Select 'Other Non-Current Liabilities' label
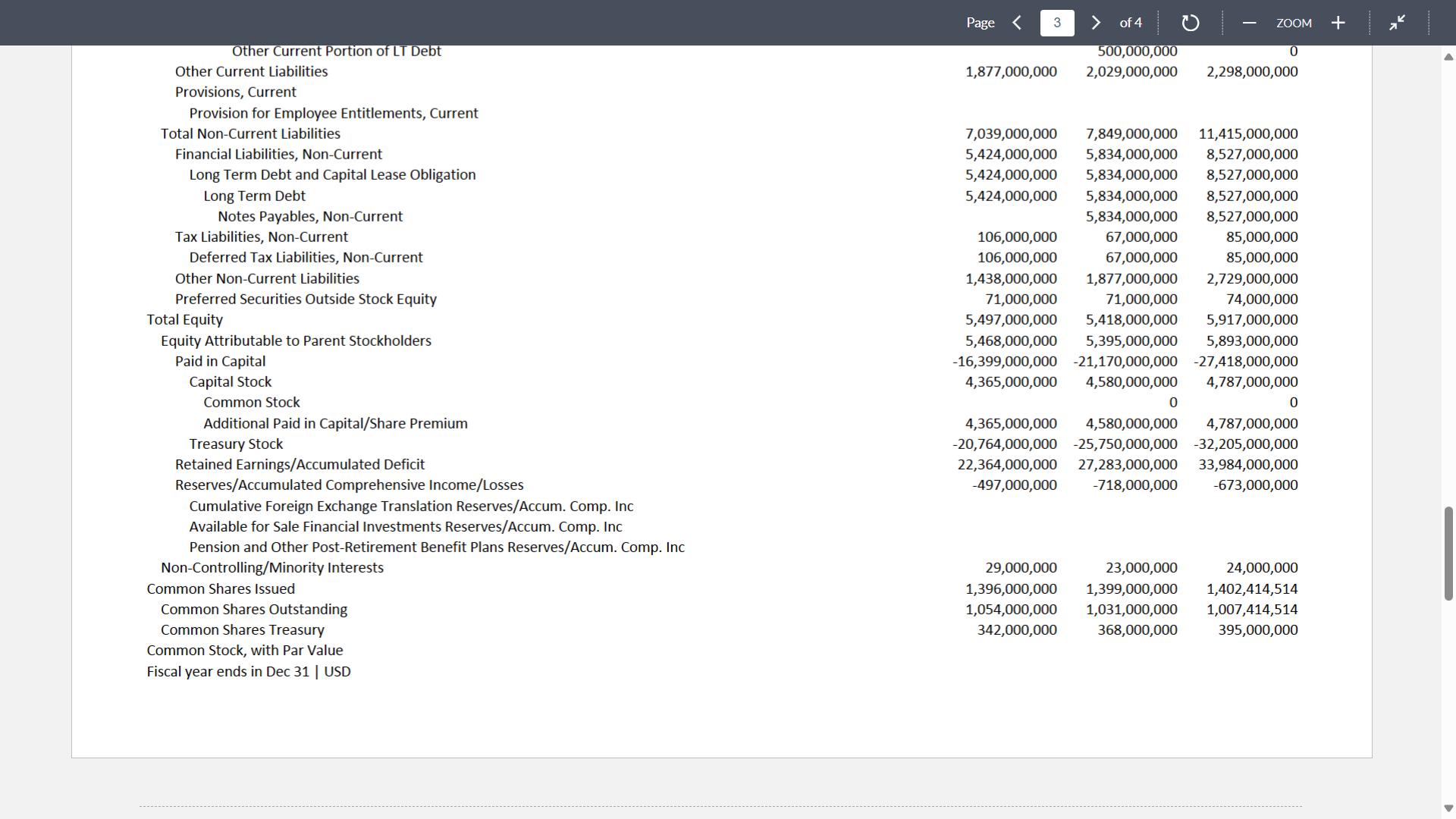This screenshot has height=819, width=1456. 267,278
